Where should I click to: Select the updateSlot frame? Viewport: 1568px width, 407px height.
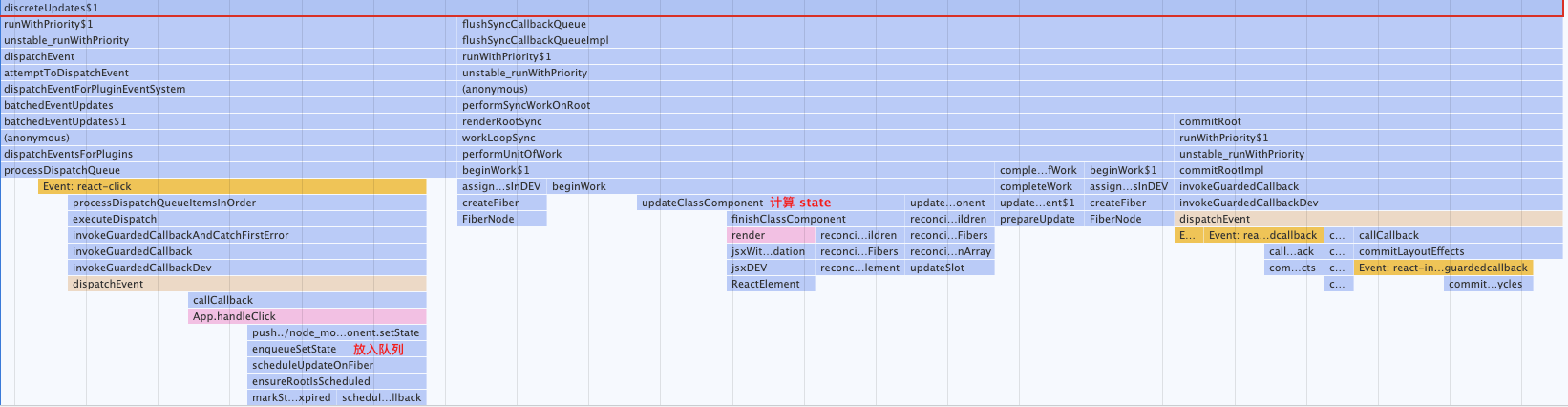pos(950,268)
